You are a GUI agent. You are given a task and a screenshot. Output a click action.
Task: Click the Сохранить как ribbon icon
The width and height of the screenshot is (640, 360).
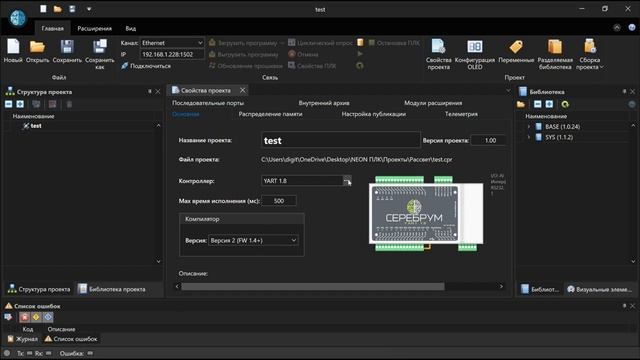100,54
